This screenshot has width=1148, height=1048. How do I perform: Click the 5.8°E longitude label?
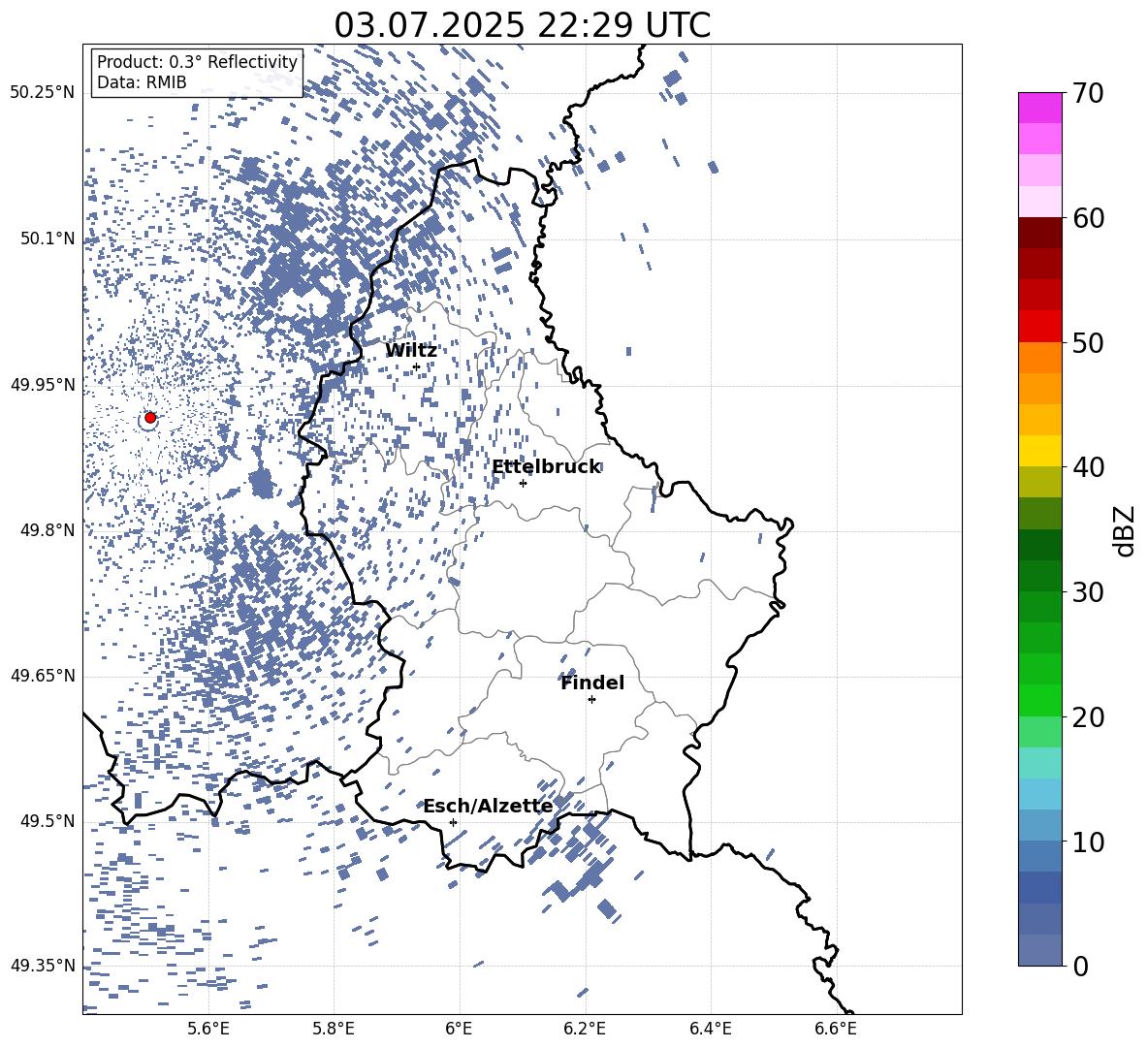334,1029
